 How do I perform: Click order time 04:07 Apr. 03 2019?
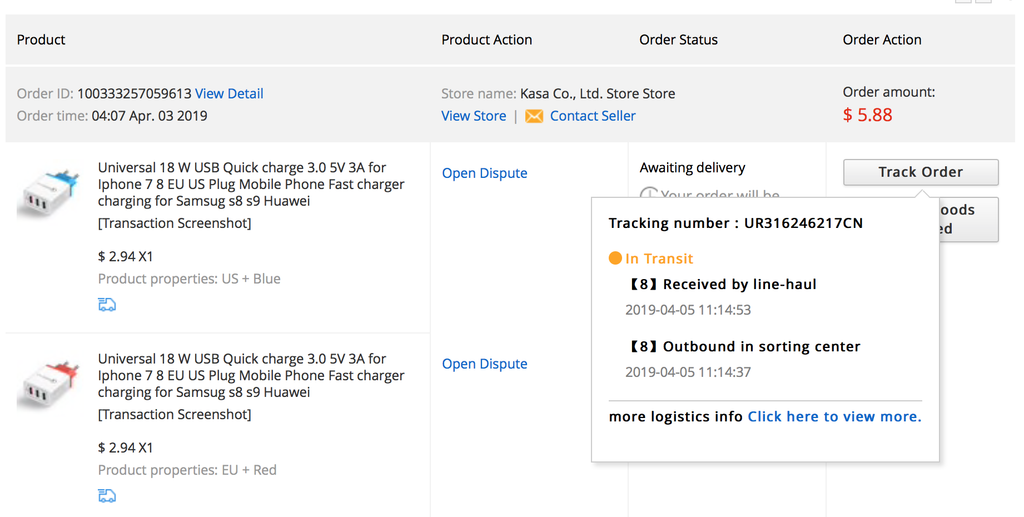[150, 116]
